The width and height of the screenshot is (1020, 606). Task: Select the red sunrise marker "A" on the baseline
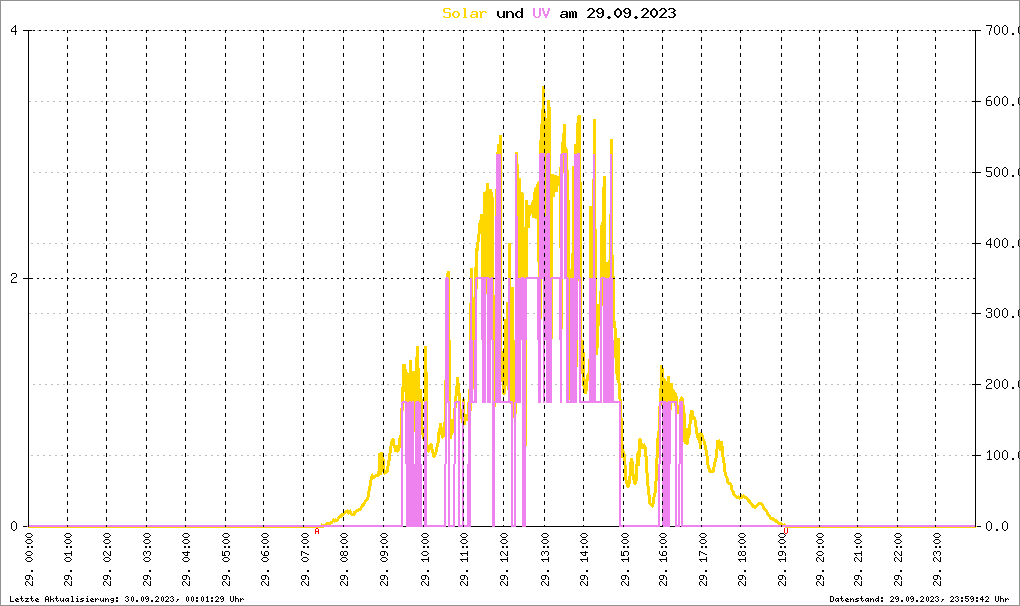pos(317,531)
